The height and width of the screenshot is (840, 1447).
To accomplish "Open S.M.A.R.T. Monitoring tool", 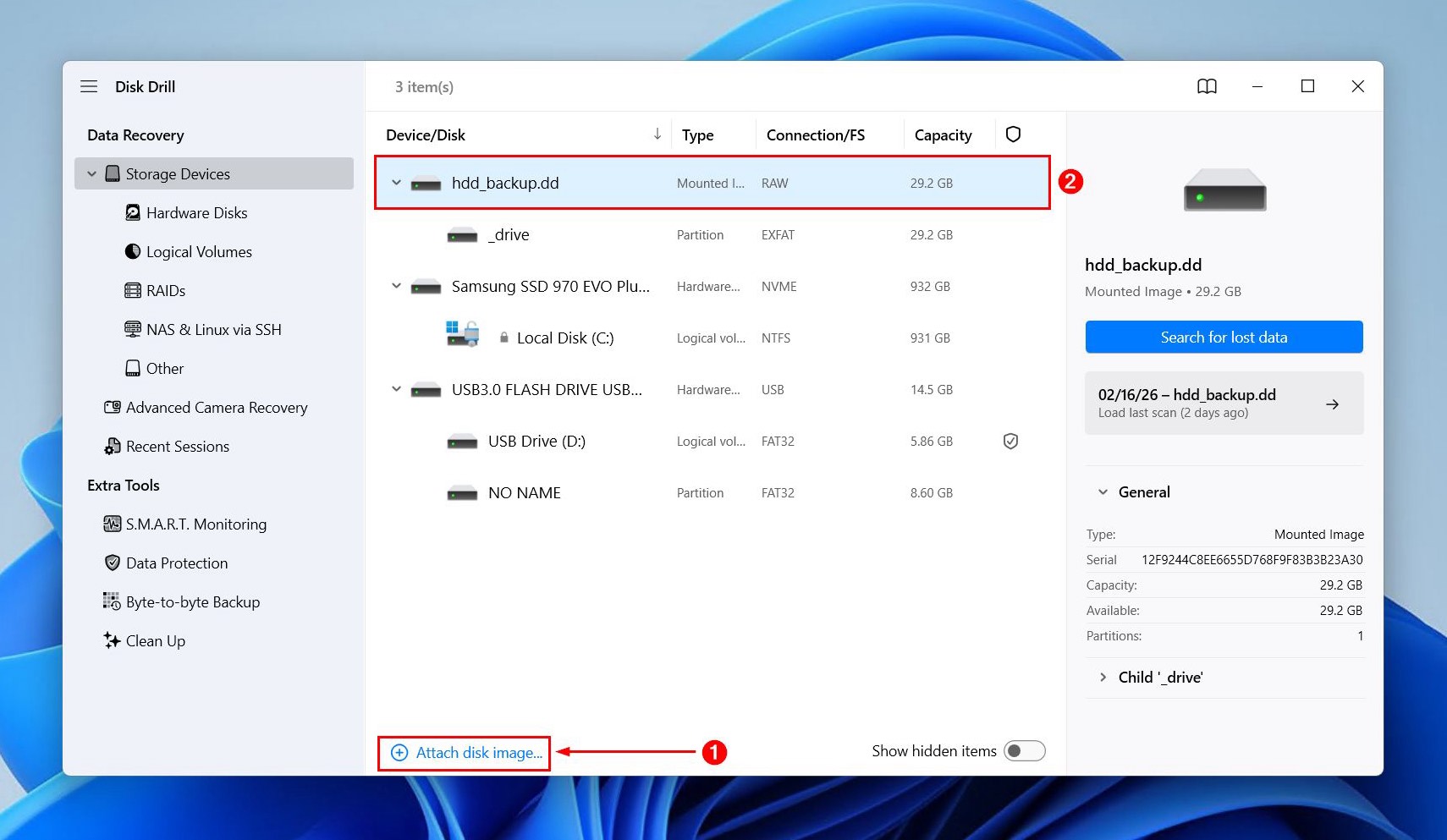I will tap(195, 524).
